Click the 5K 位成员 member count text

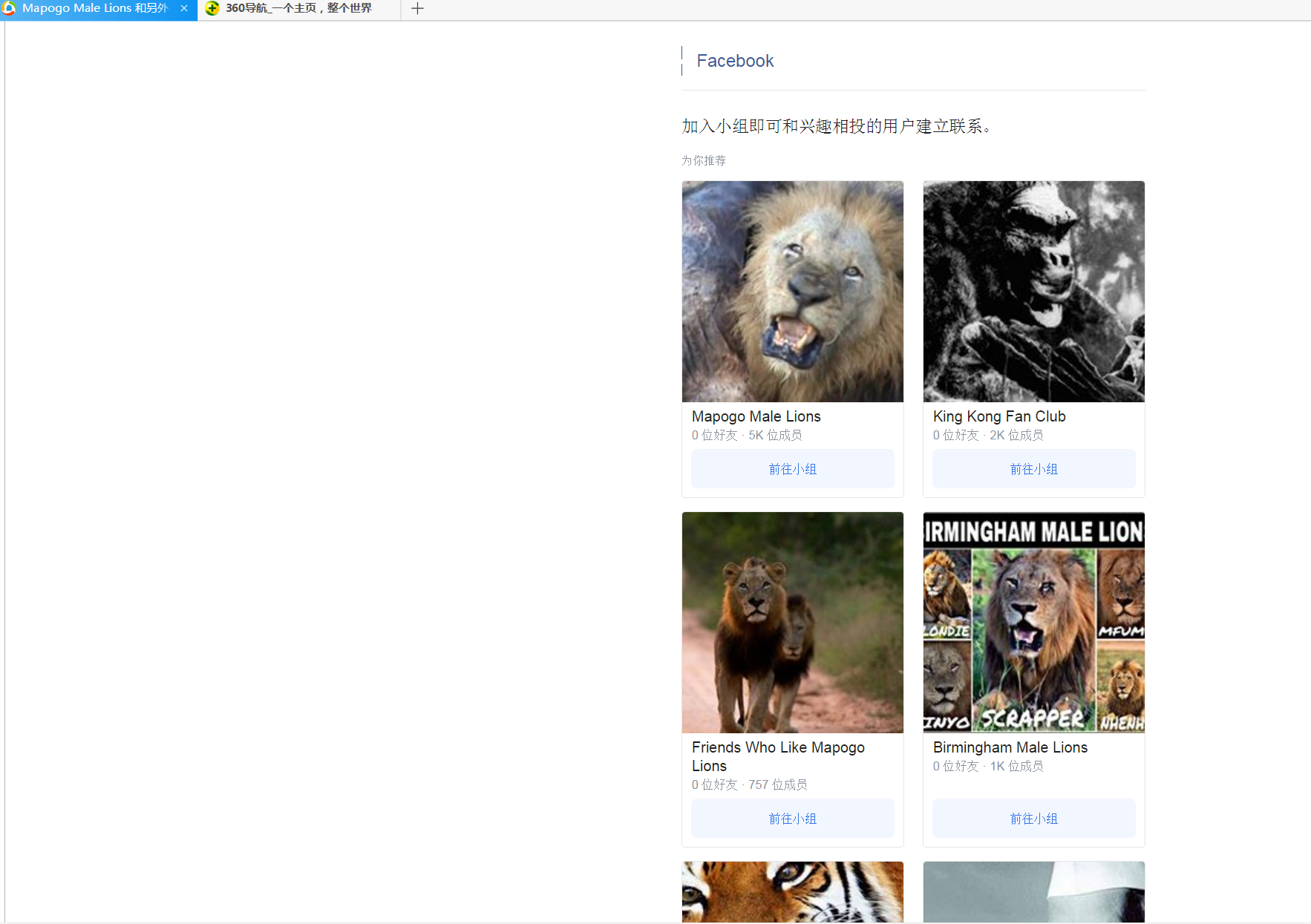tap(775, 435)
